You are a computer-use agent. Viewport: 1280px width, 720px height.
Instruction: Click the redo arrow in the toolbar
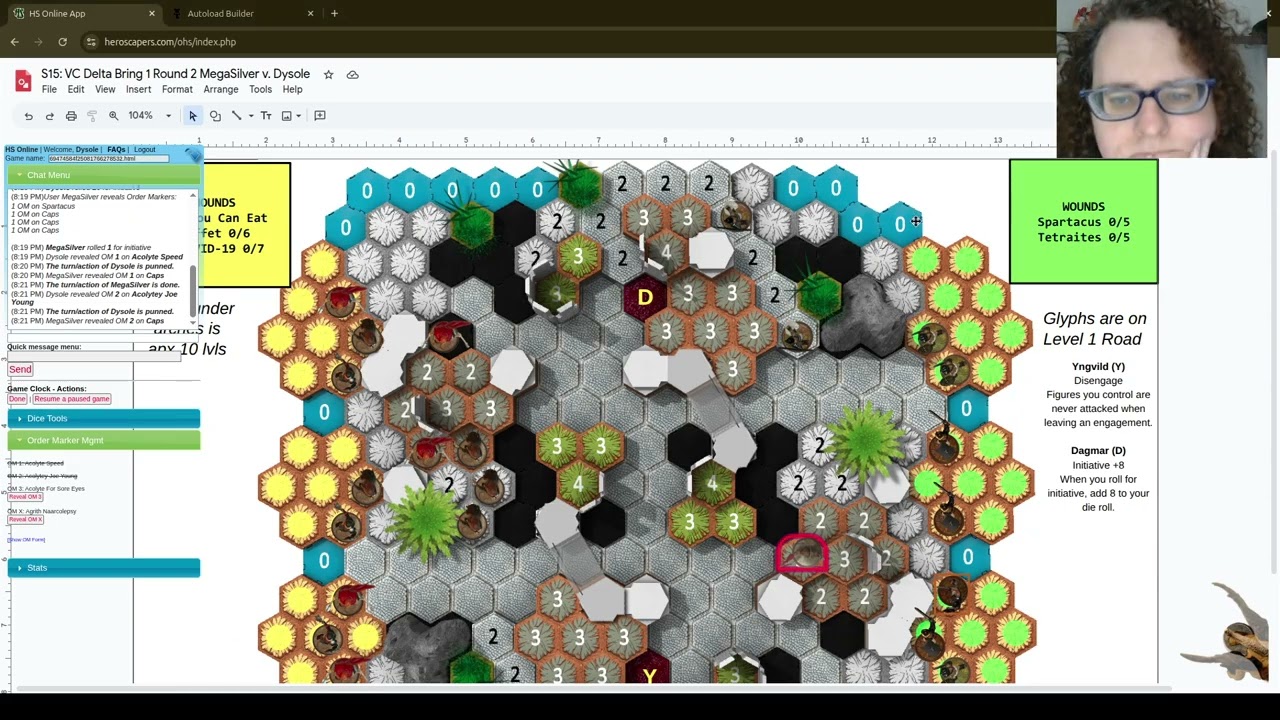[x=49, y=116]
